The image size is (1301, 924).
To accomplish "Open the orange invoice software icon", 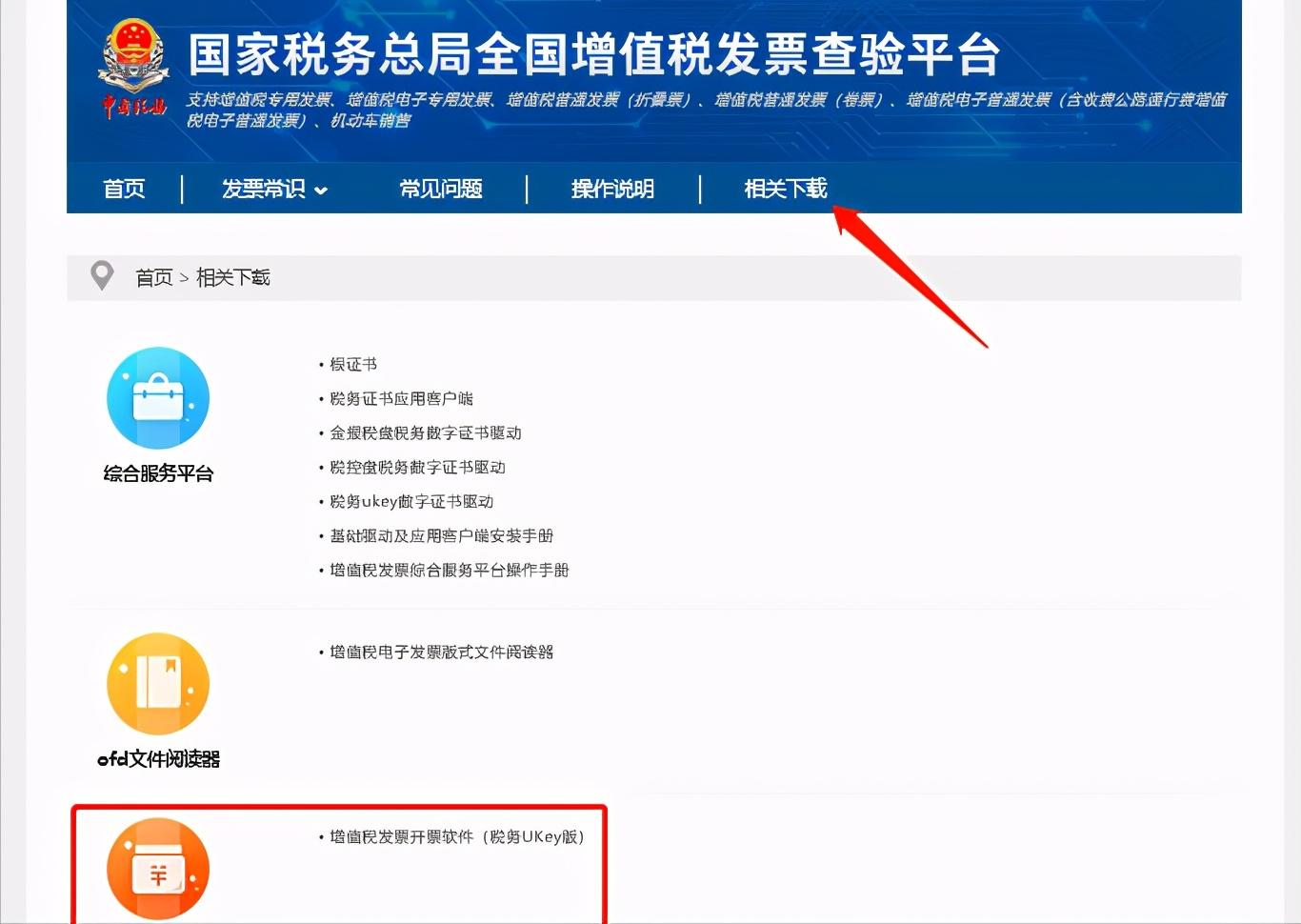I will (158, 869).
